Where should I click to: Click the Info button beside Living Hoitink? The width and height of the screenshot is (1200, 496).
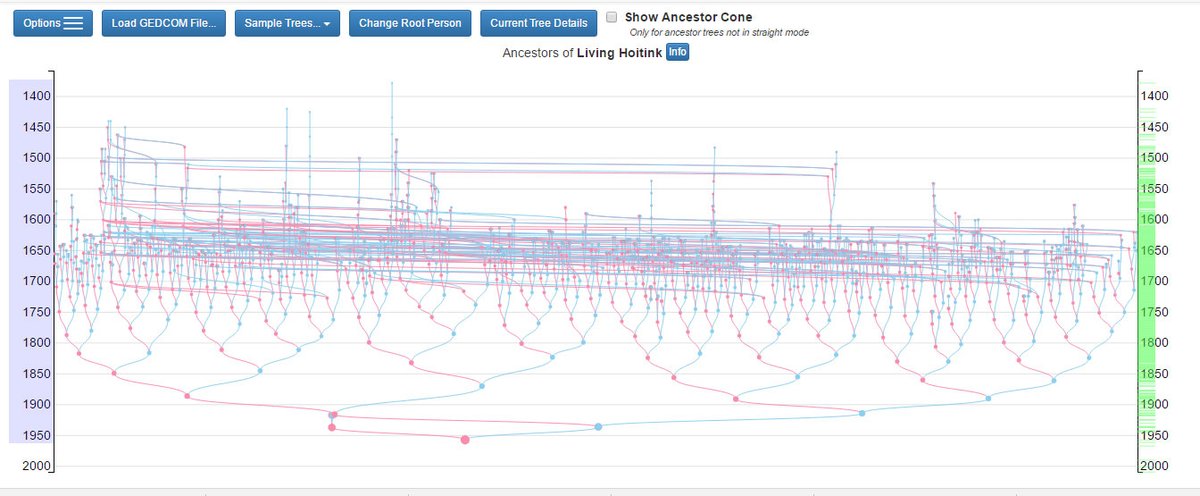coord(678,52)
